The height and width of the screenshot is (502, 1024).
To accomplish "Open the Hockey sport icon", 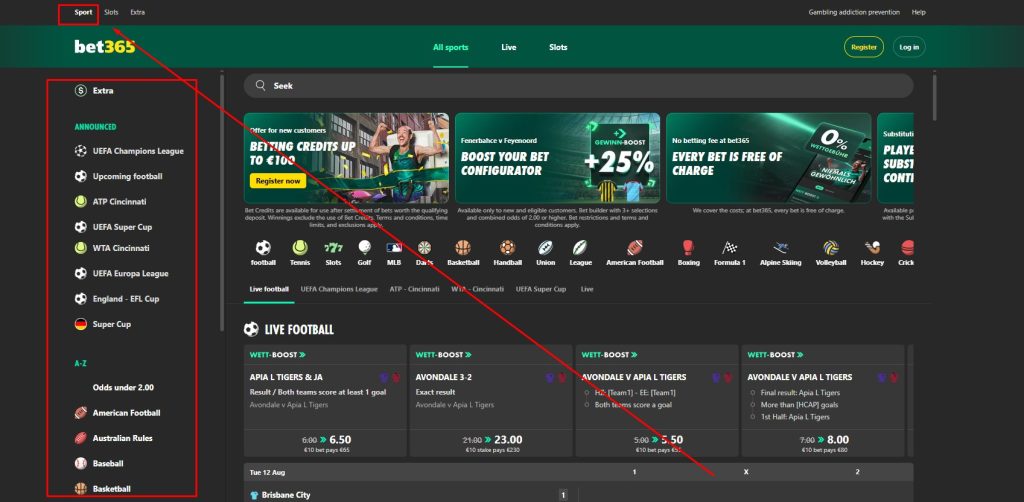I will pos(872,248).
